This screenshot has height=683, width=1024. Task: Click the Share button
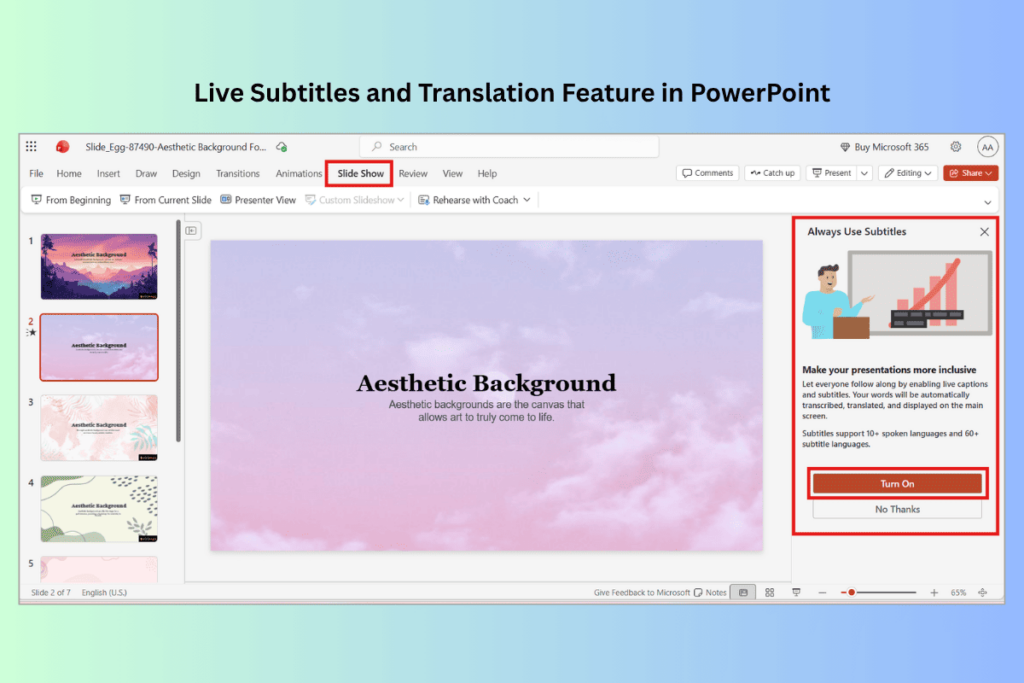(970, 173)
